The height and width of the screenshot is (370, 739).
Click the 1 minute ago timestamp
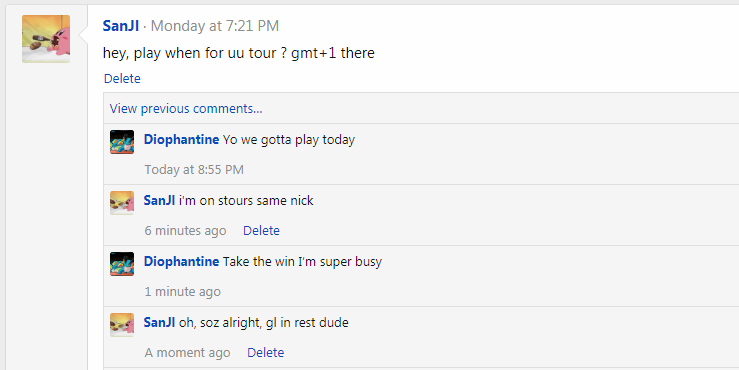tap(182, 292)
